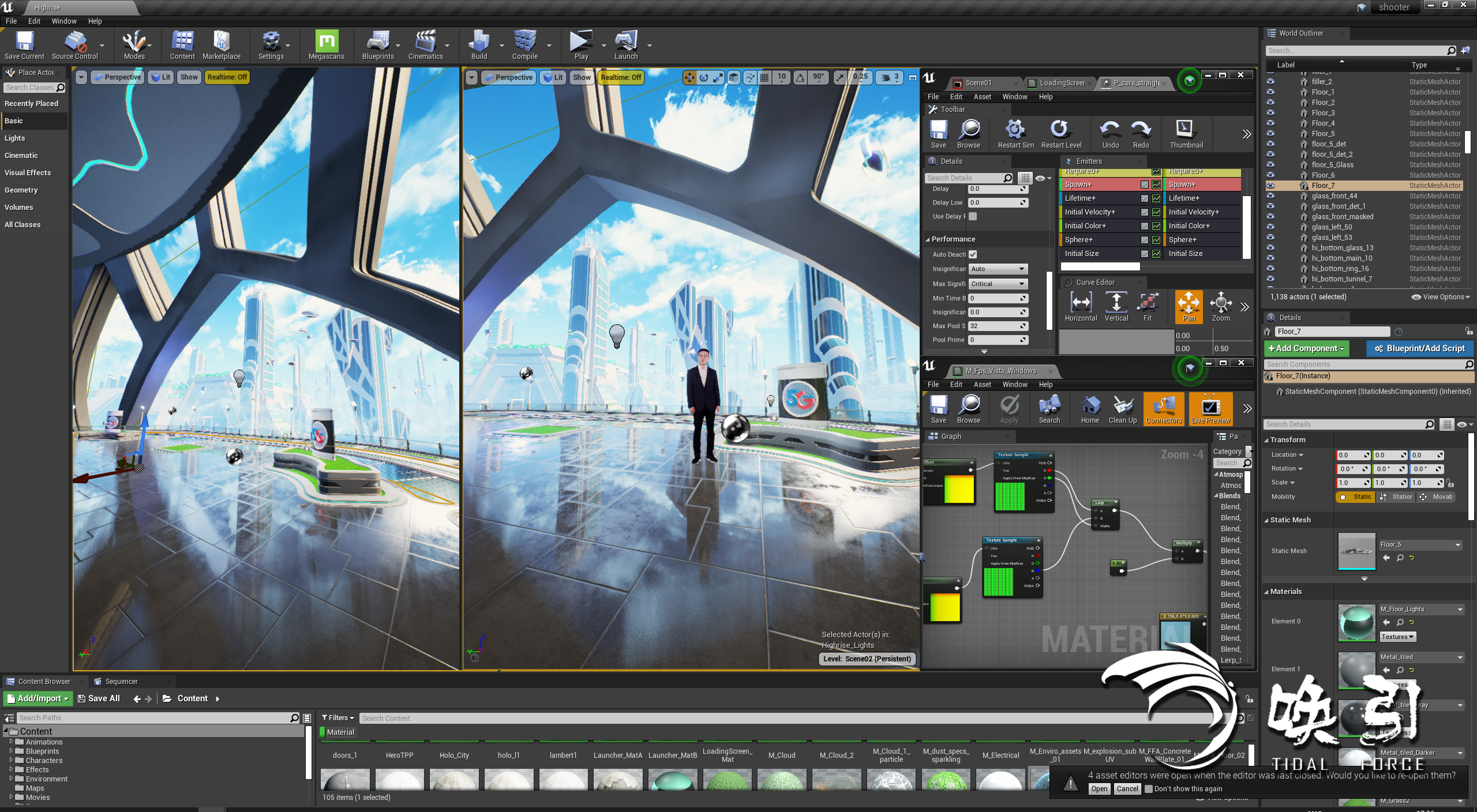Toggle visibility of glass_front_44 actor

pos(1270,196)
